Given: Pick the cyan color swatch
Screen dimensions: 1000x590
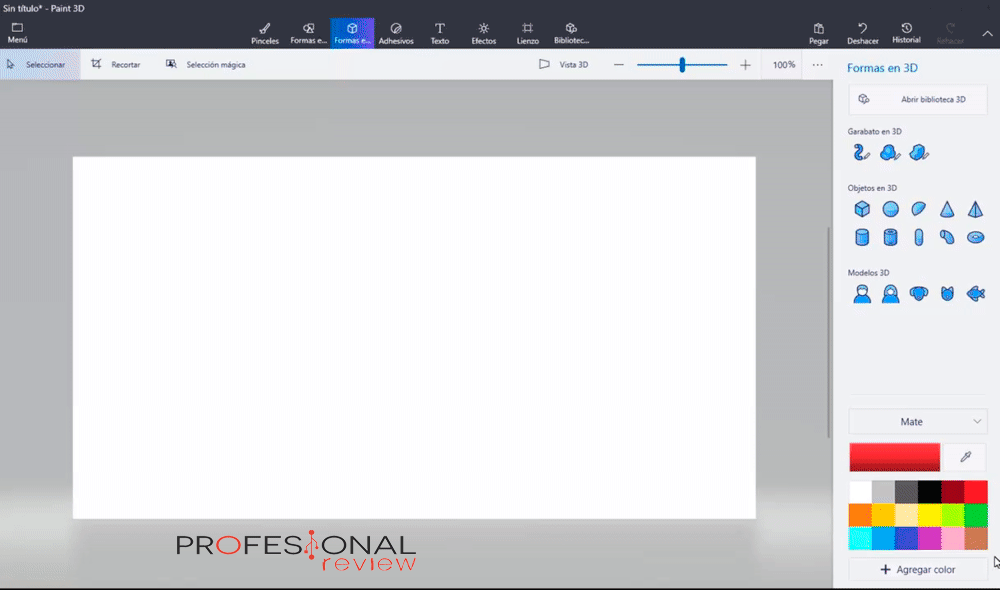Looking at the screenshot, I should (860, 538).
